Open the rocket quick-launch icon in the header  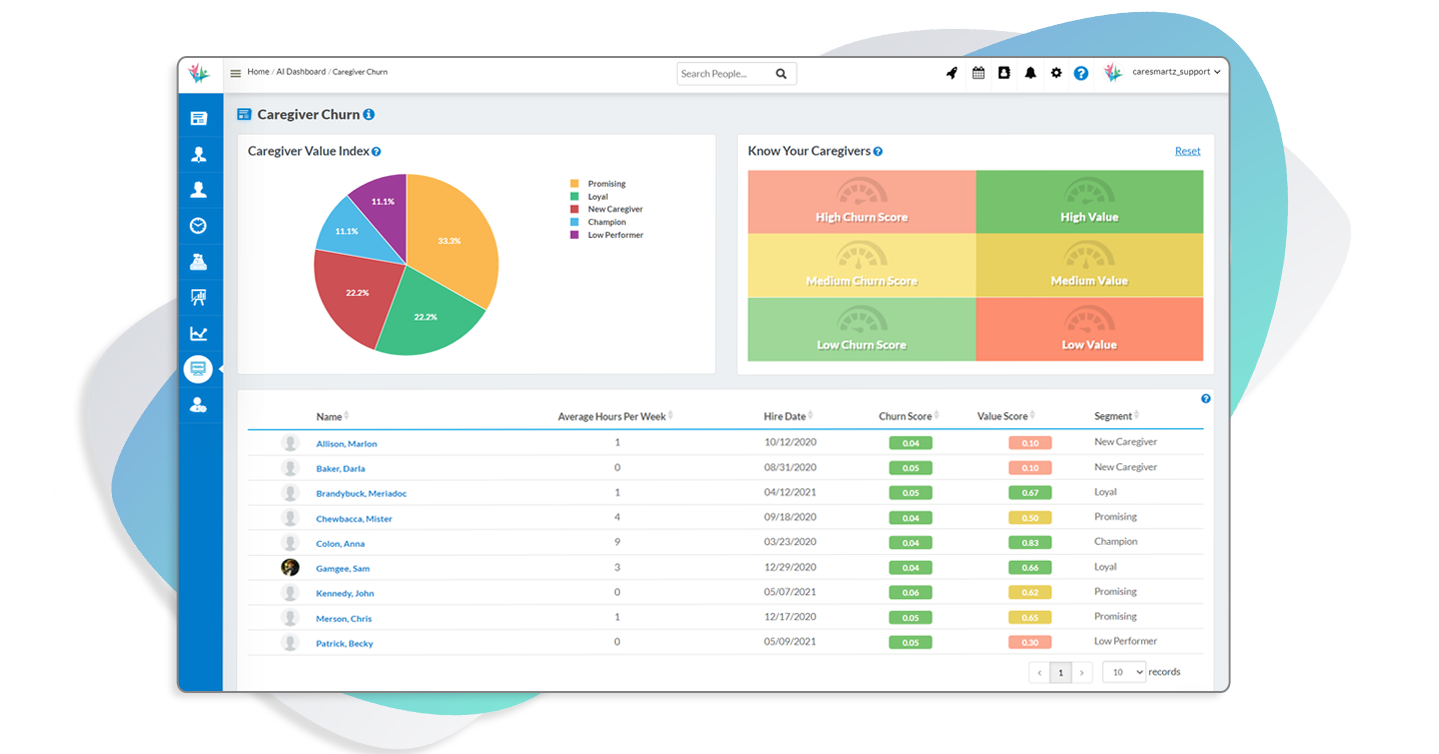(x=951, y=72)
